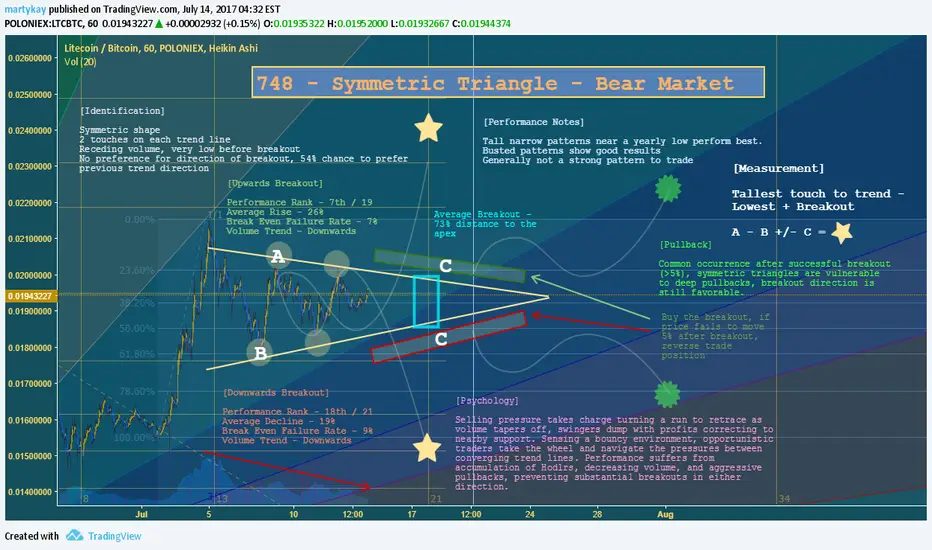Click the 17 date label on time axis
Screen dimensions: 932x550
(x=412, y=514)
